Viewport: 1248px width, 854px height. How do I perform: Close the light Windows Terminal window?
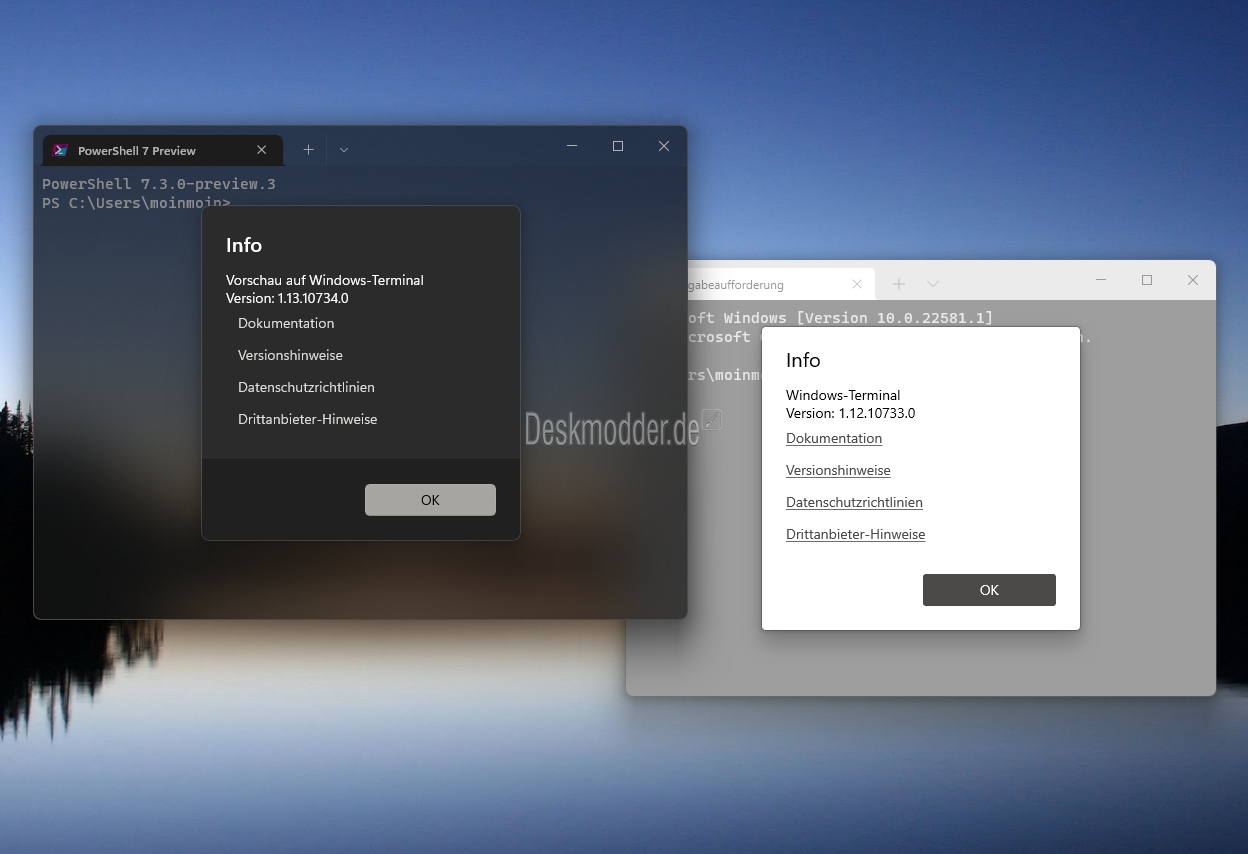pyautogui.click(x=1193, y=280)
